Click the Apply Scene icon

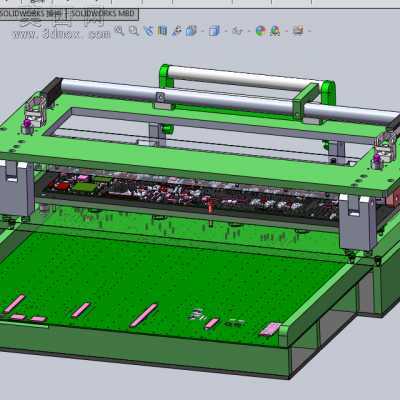pos(275,31)
